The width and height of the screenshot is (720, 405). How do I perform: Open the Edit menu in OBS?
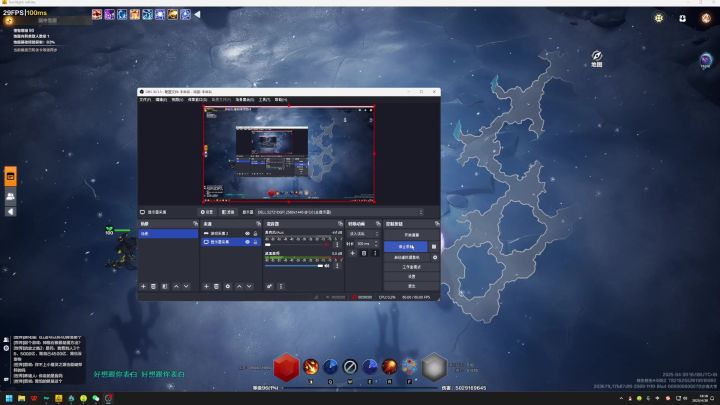click(161, 100)
